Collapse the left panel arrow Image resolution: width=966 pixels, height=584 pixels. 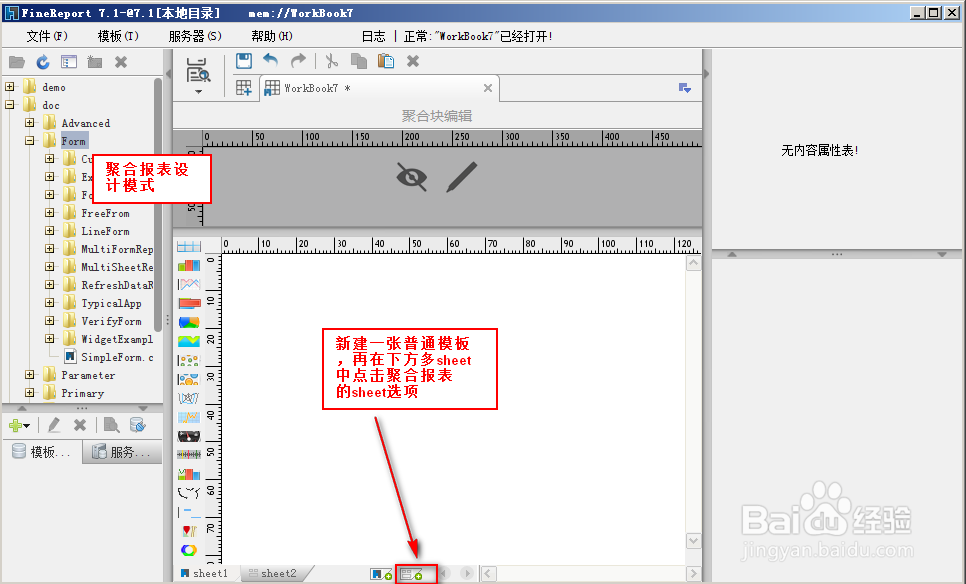168,74
